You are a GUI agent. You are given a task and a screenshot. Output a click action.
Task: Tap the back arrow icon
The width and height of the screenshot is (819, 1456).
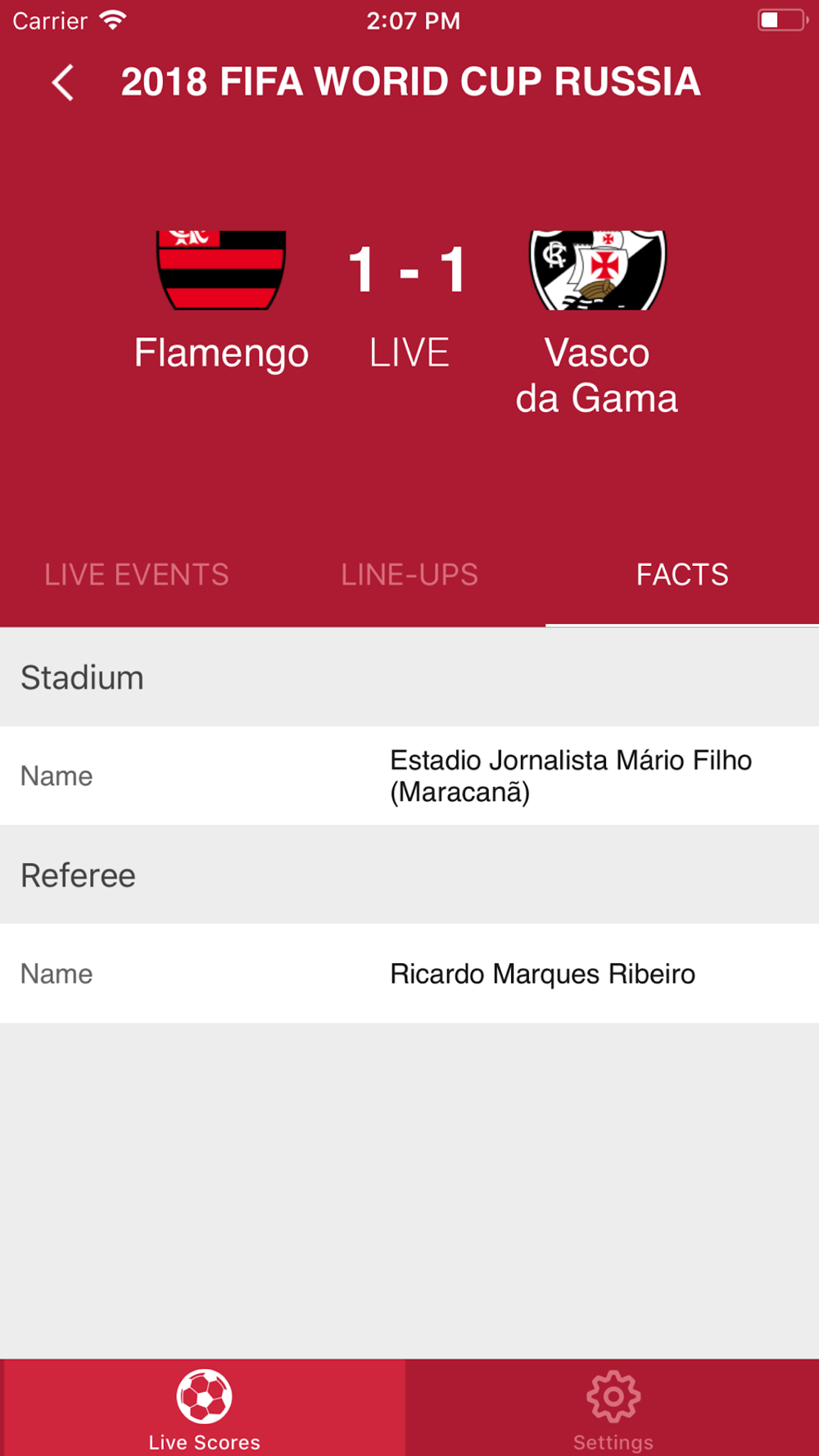tap(63, 82)
